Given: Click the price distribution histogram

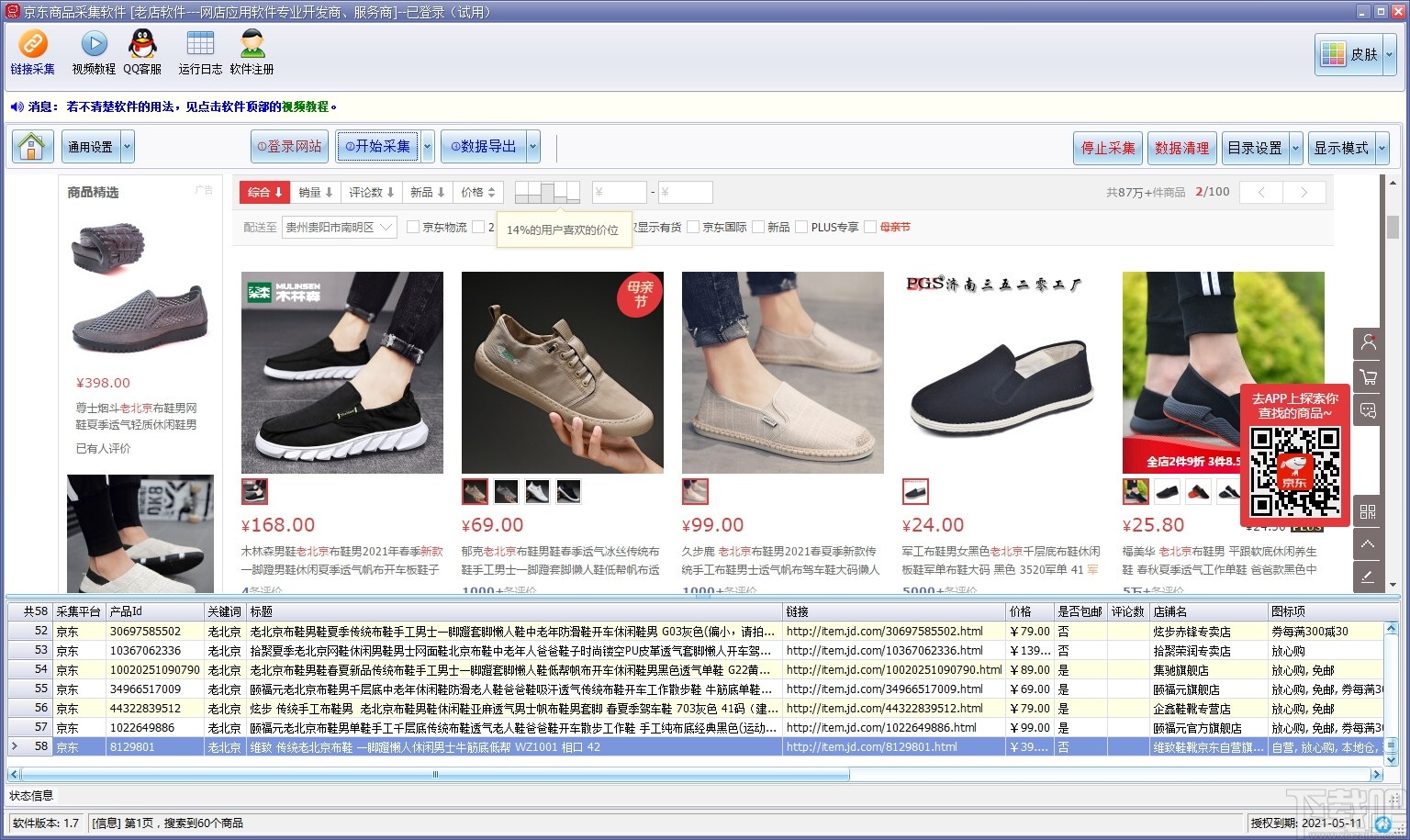Looking at the screenshot, I should coord(547,192).
